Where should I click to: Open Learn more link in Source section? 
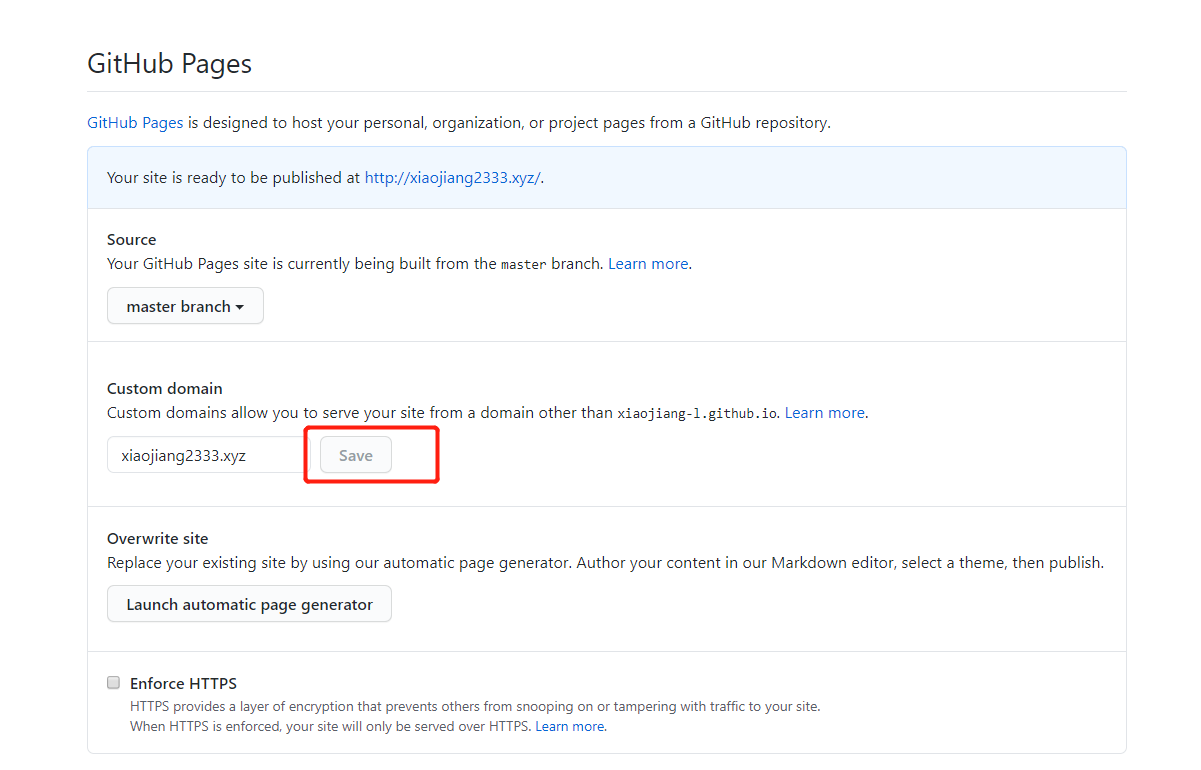coord(648,264)
